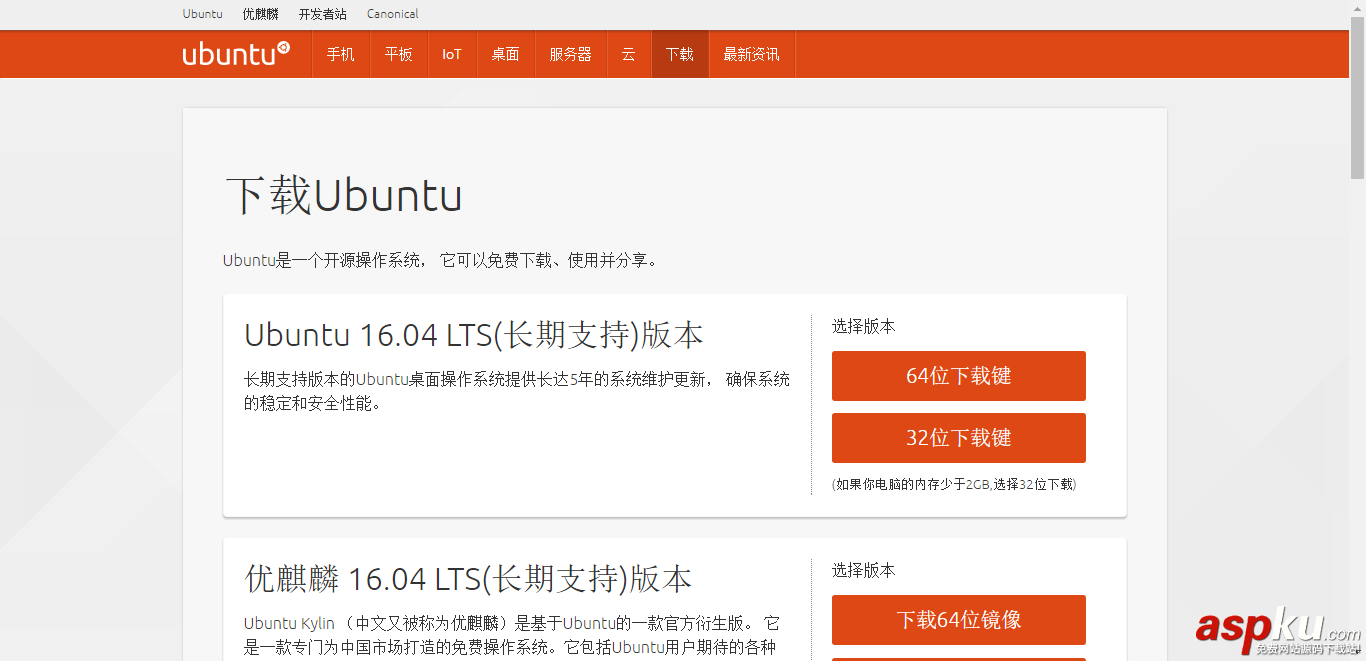This screenshot has height=661, width=1366.
Task: Select the 下载 navigation tab
Action: pyautogui.click(x=680, y=54)
